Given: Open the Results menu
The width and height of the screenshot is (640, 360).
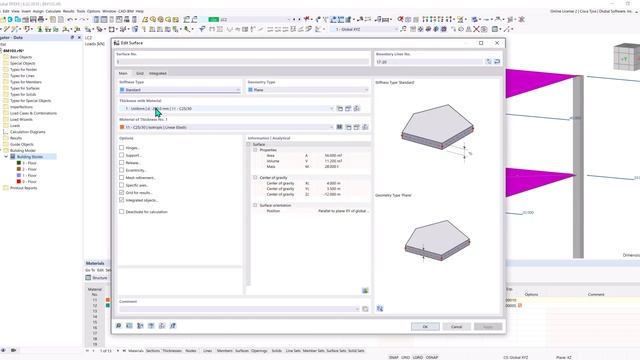Looking at the screenshot, I should click(69, 11).
